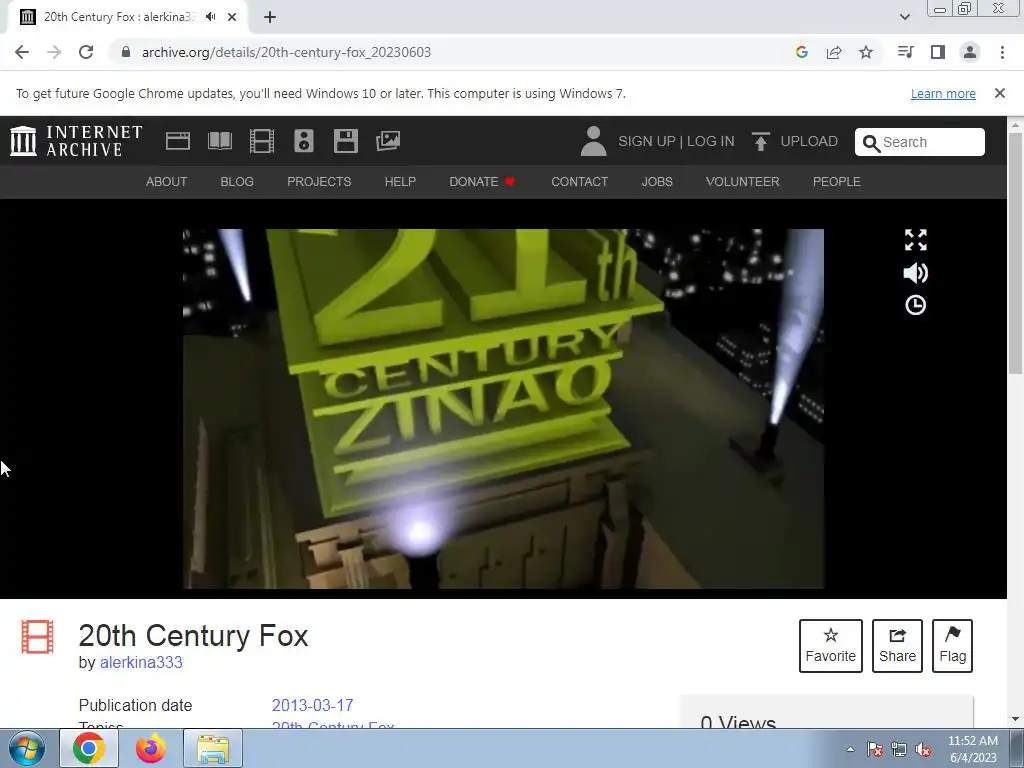Flag this item
1024x768 pixels.
952,646
